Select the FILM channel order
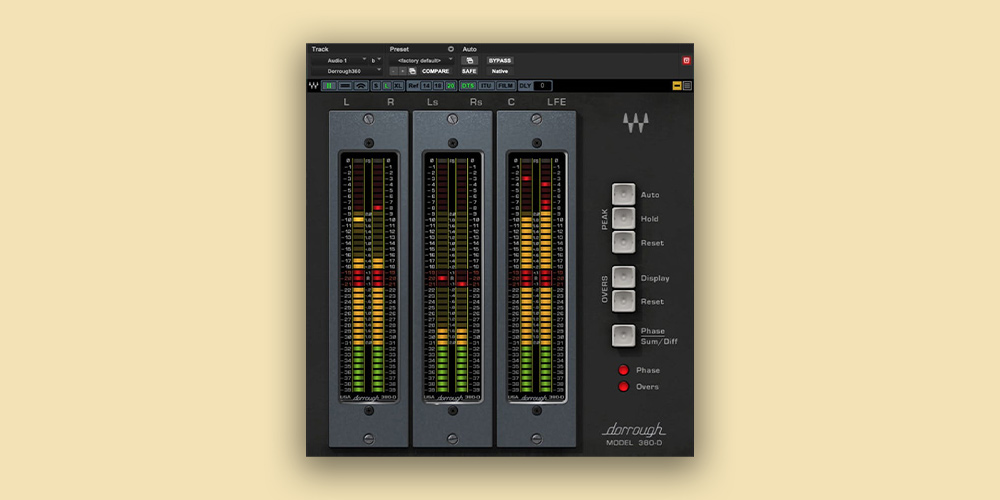Screen dimensions: 1000x500 pos(506,85)
